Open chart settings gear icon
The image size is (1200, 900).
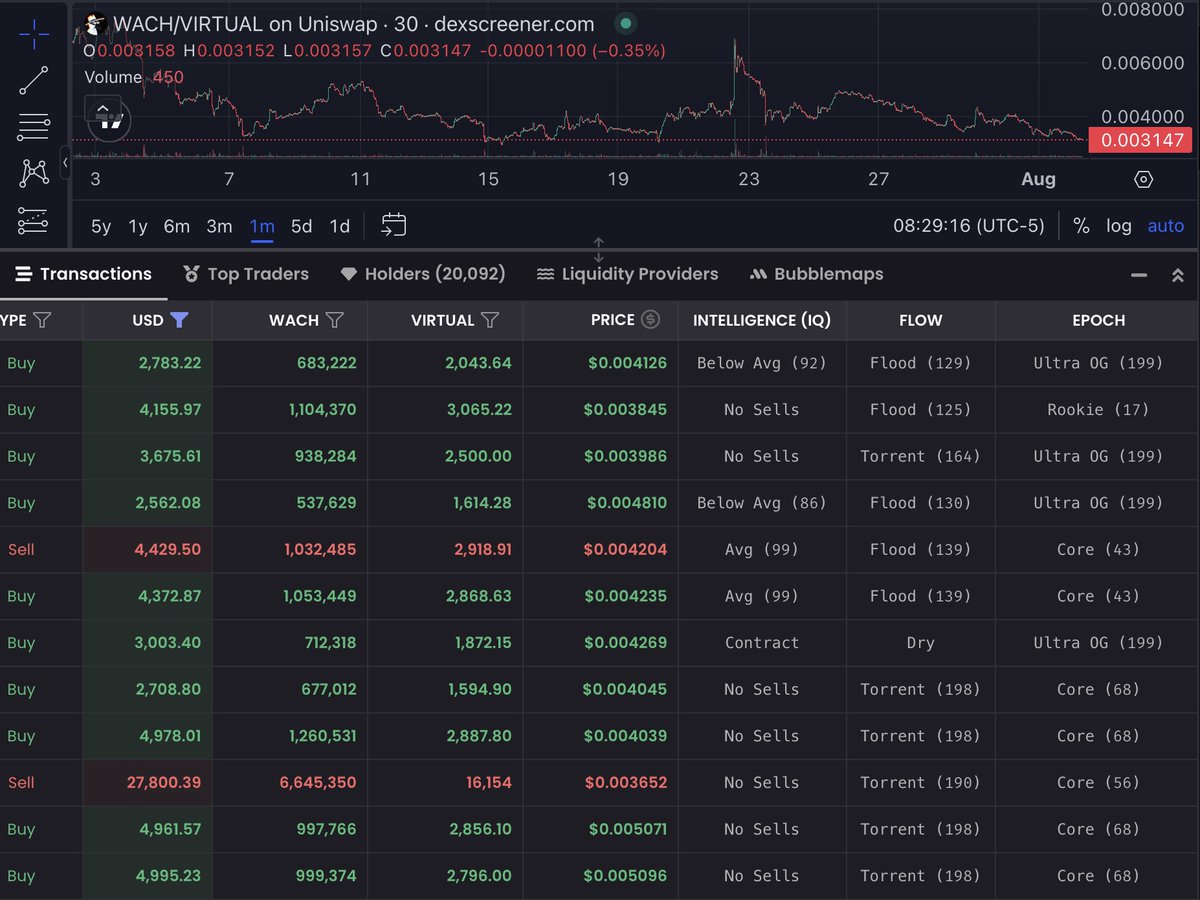pyautogui.click(x=1144, y=179)
